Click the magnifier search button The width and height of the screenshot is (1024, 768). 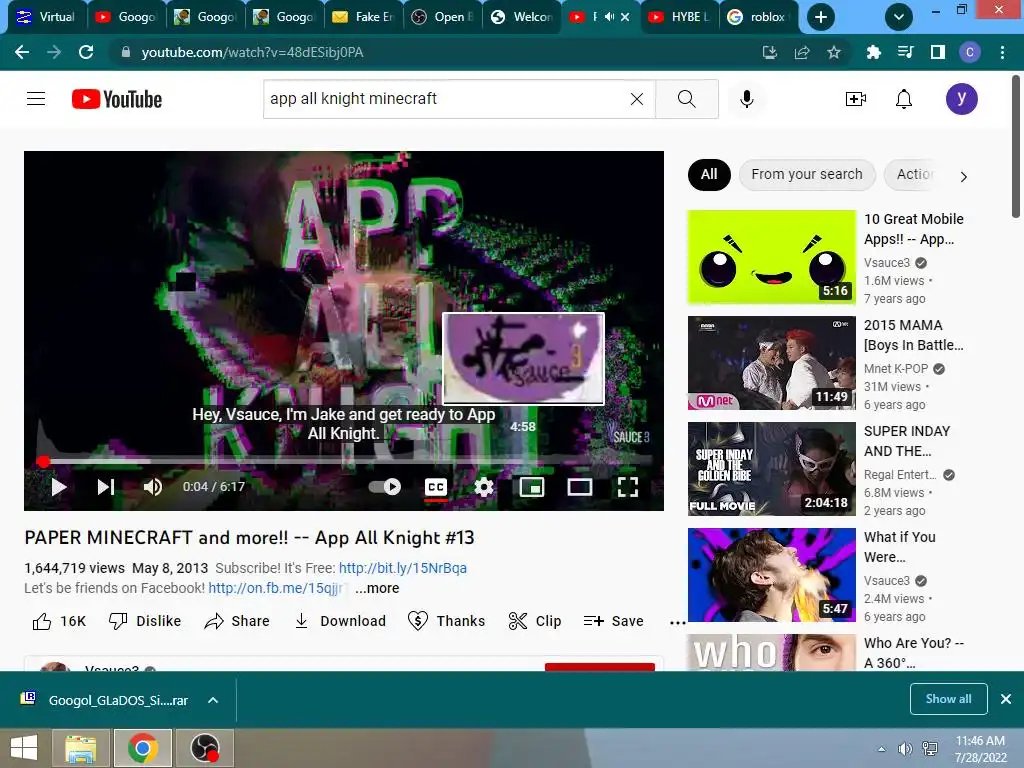686,99
